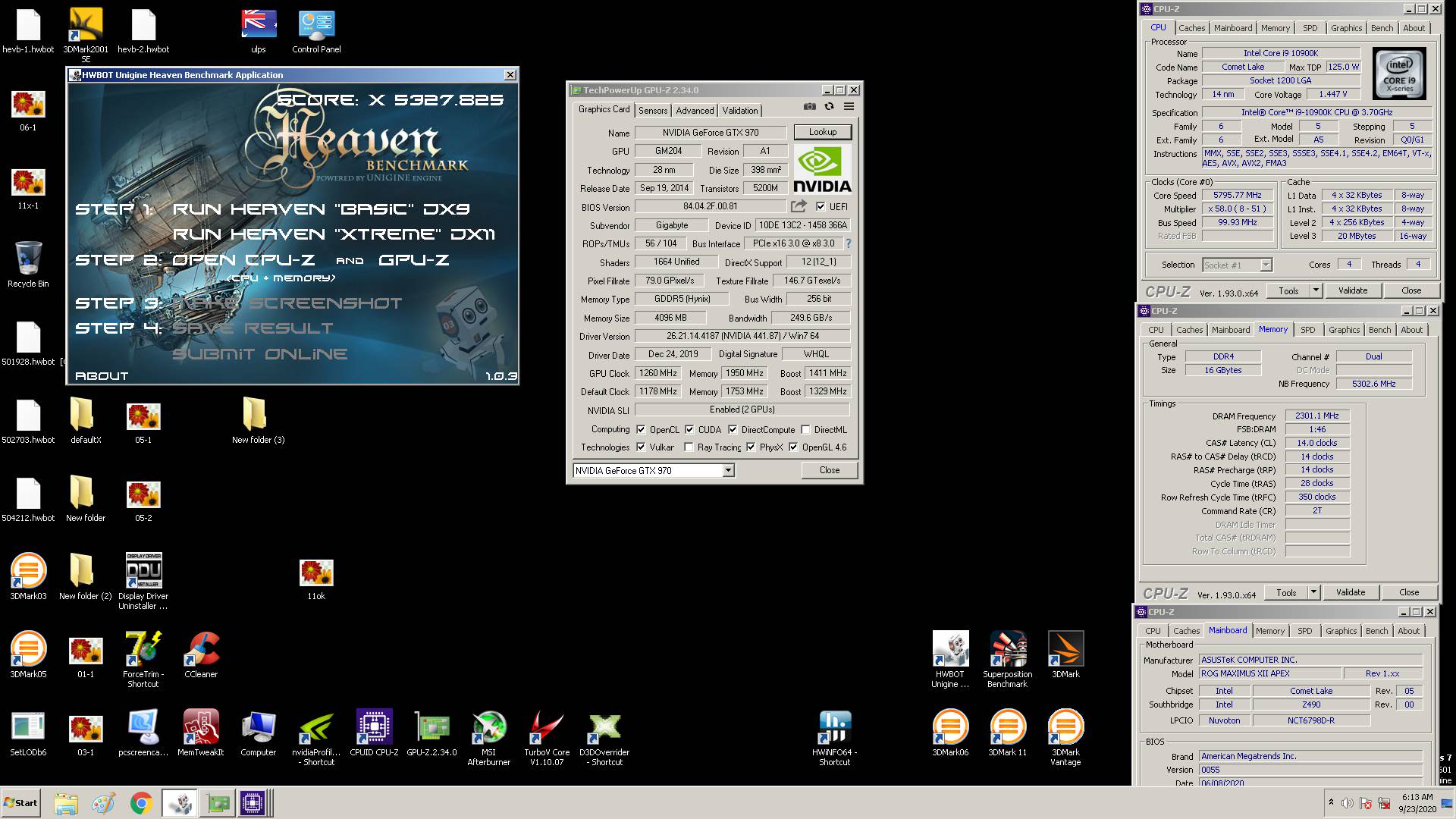The height and width of the screenshot is (819, 1456).
Task: Click Submit Online in Heaven Benchmark app
Action: click(x=260, y=354)
